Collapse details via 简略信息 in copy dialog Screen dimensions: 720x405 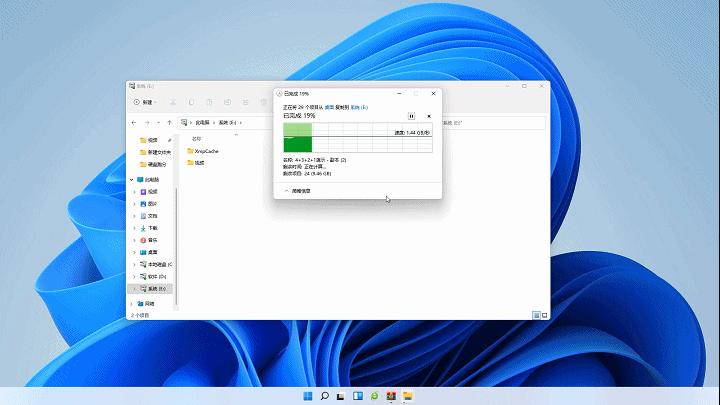coord(298,191)
